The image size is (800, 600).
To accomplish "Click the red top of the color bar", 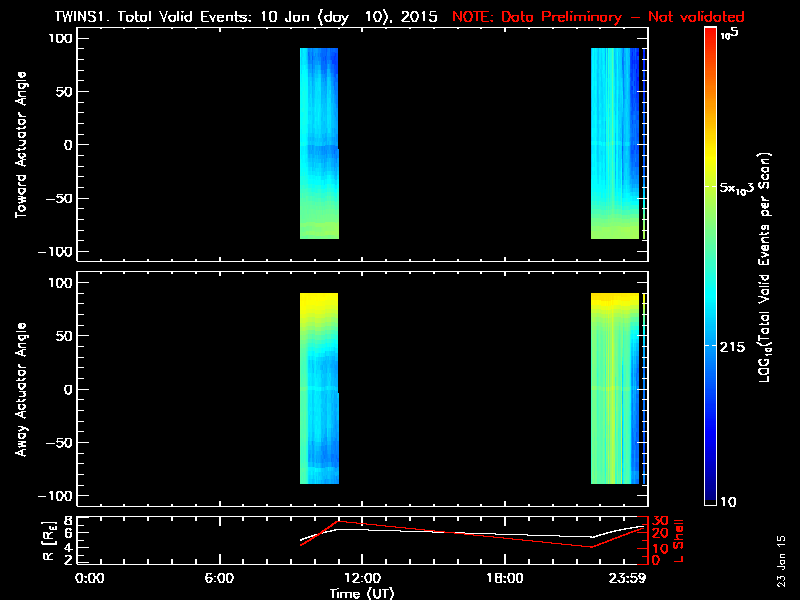I will pos(711,38).
